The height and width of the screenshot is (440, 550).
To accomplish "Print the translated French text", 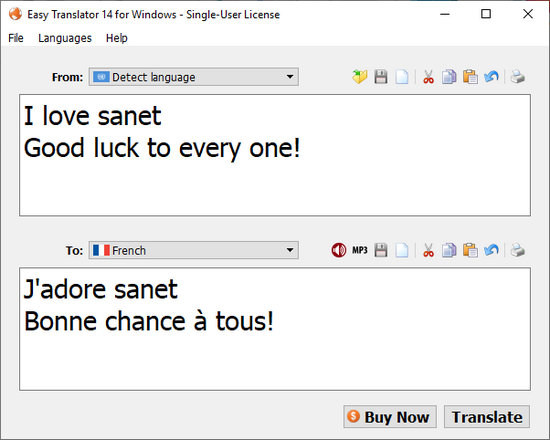I will coord(518,250).
